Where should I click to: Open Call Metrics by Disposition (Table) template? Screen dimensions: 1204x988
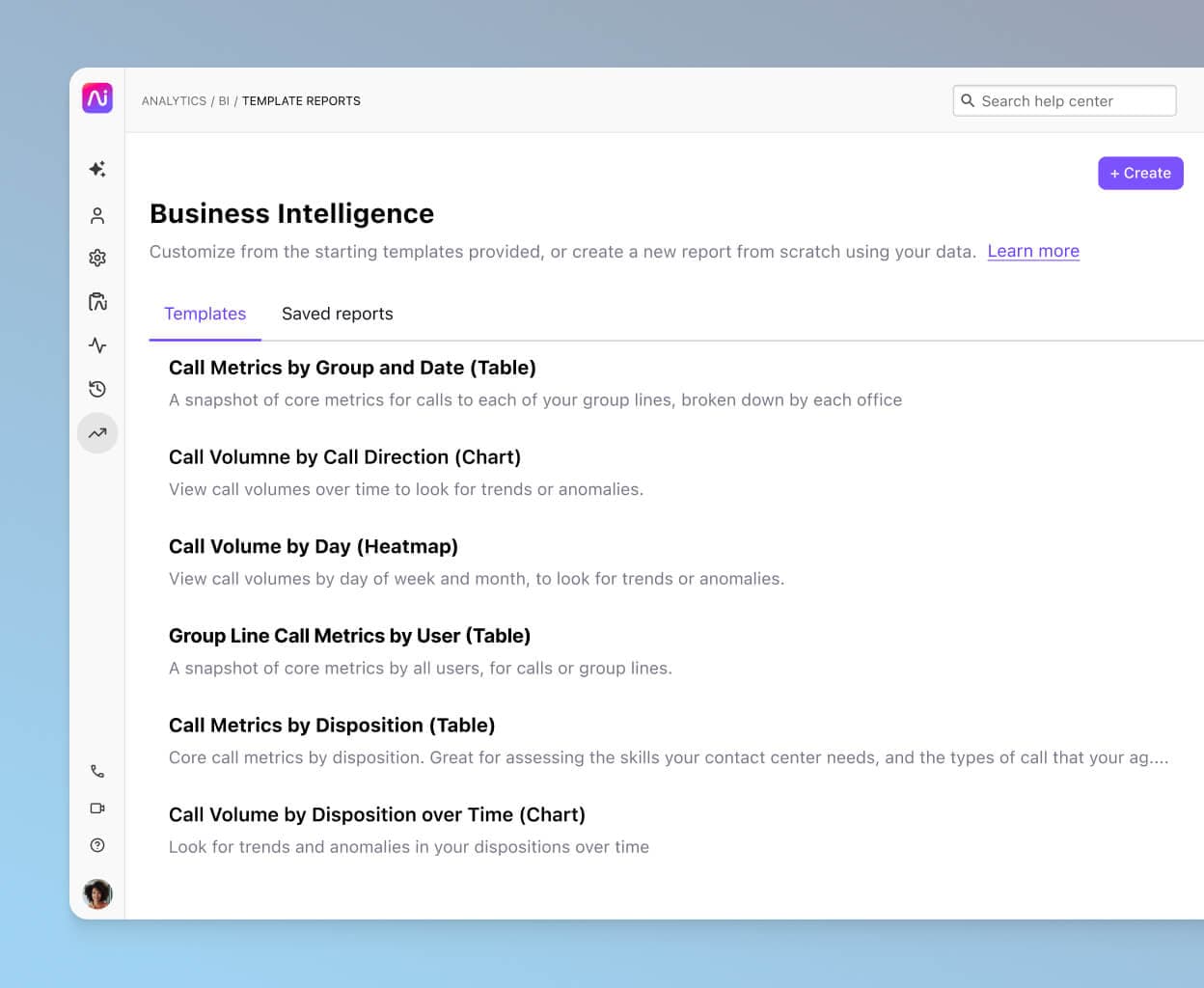click(x=331, y=726)
